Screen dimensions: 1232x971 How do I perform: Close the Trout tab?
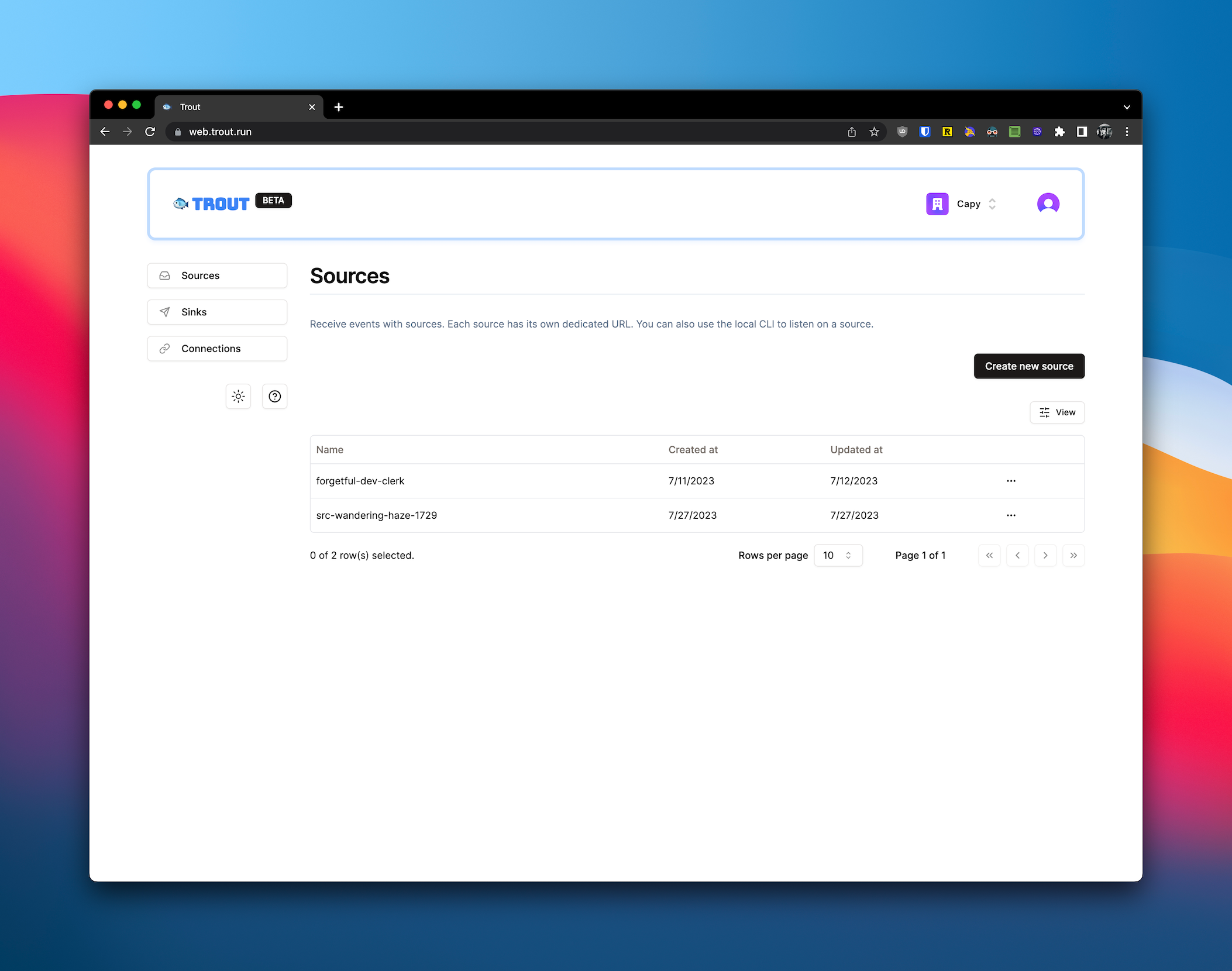[x=312, y=107]
